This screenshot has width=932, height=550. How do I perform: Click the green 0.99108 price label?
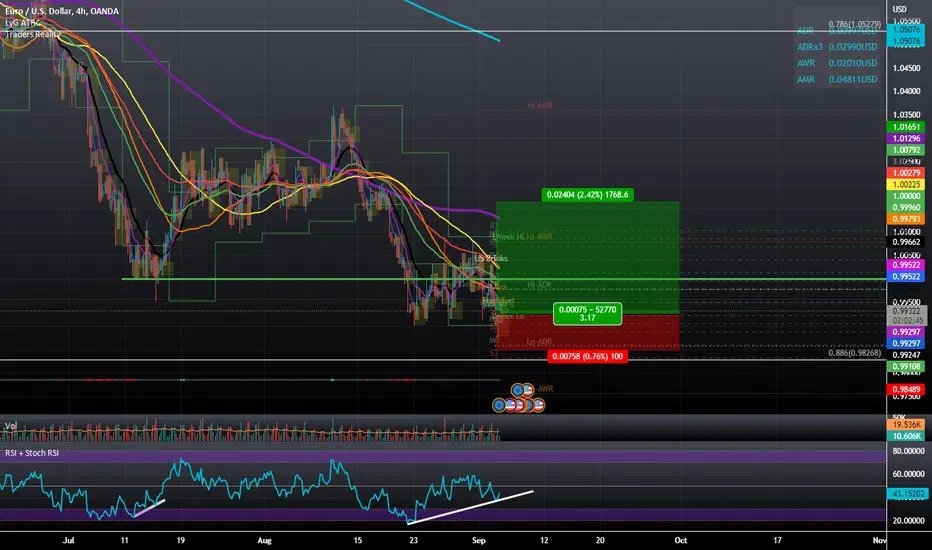pyautogui.click(x=905, y=366)
